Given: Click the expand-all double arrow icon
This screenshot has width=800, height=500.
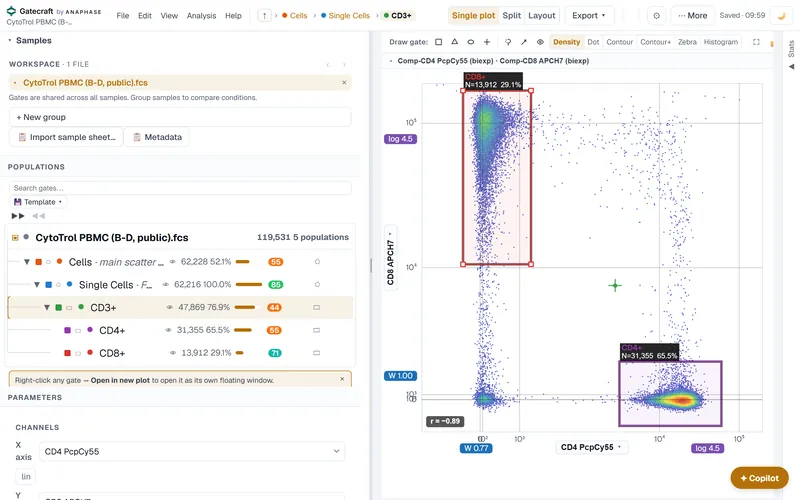Looking at the screenshot, I should pyautogui.click(x=18, y=216).
